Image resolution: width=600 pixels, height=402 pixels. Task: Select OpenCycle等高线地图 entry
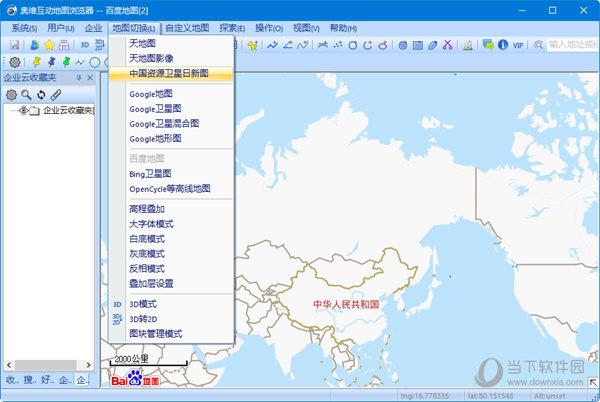[171, 189]
